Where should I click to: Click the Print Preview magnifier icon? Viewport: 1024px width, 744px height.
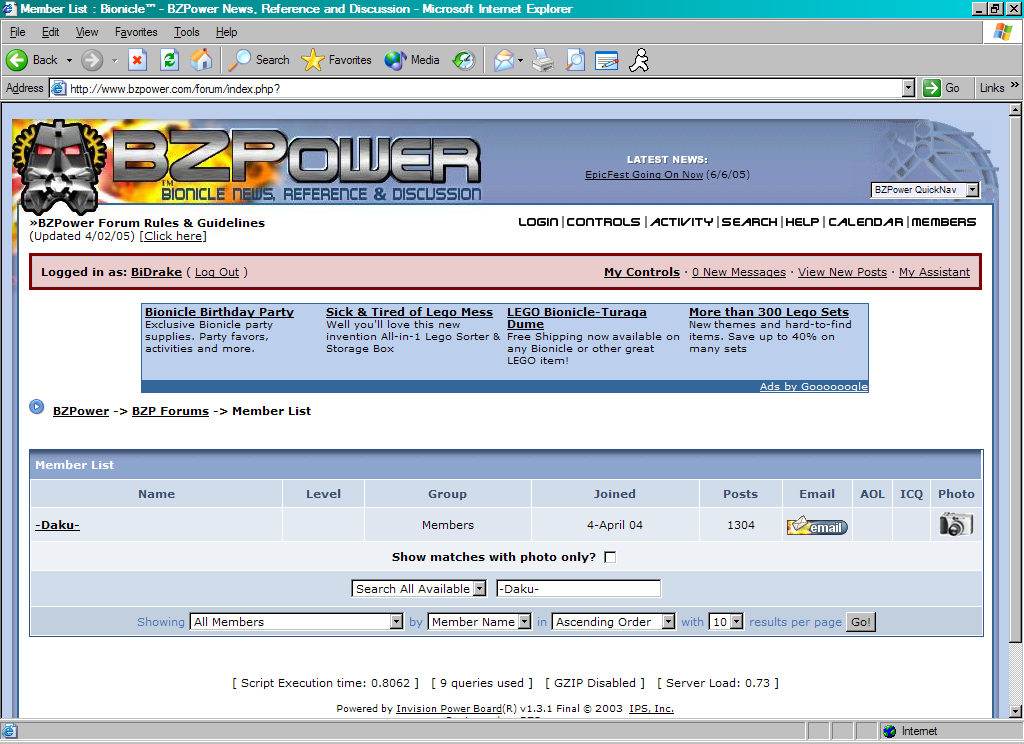[x=575, y=60]
